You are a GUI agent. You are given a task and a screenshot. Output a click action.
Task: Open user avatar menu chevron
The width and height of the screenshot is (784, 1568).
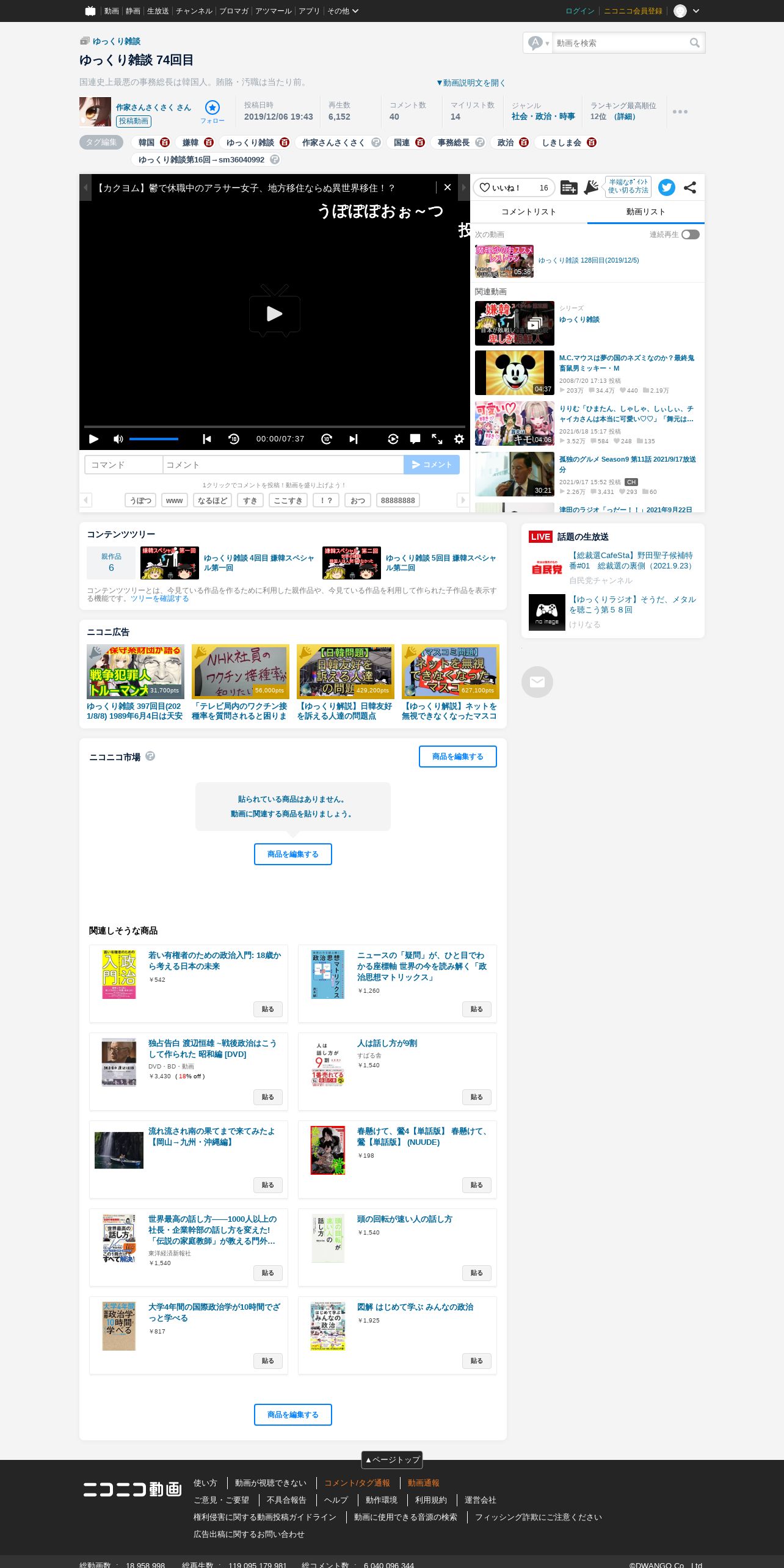(x=696, y=11)
